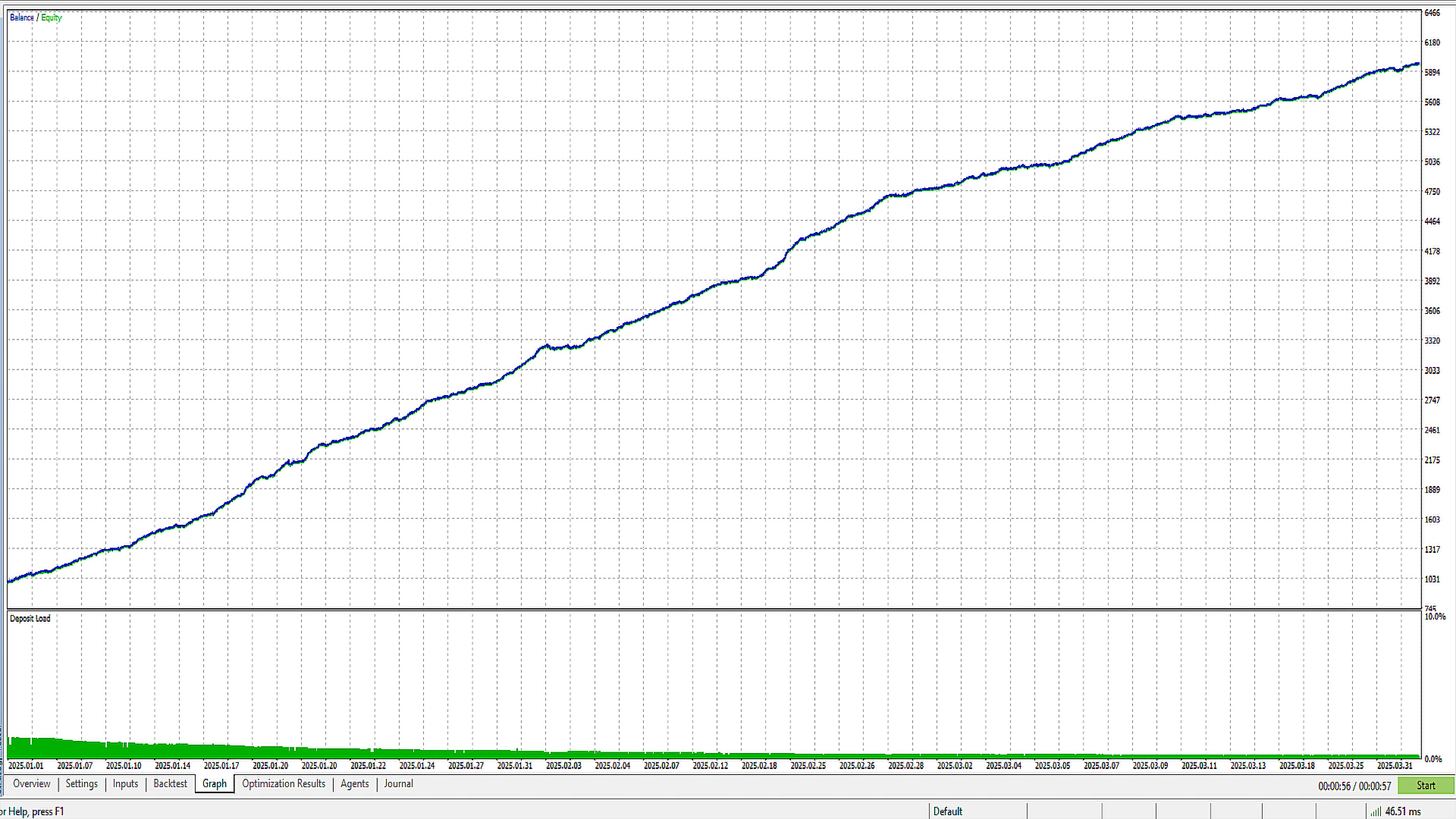Click the 46.51 ms ping value
Screen dimensions: 1456x819
[1403, 811]
